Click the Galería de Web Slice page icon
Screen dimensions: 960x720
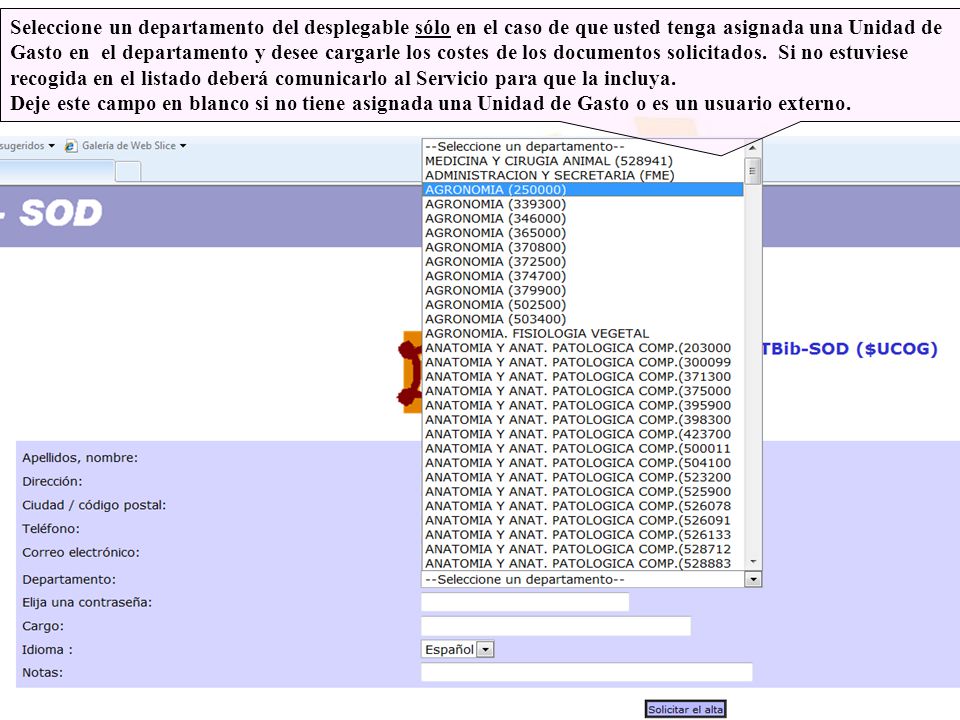[x=71, y=146]
